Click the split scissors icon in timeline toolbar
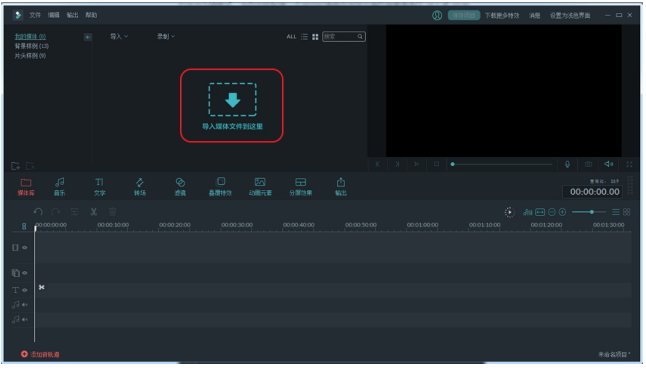 [x=94, y=212]
